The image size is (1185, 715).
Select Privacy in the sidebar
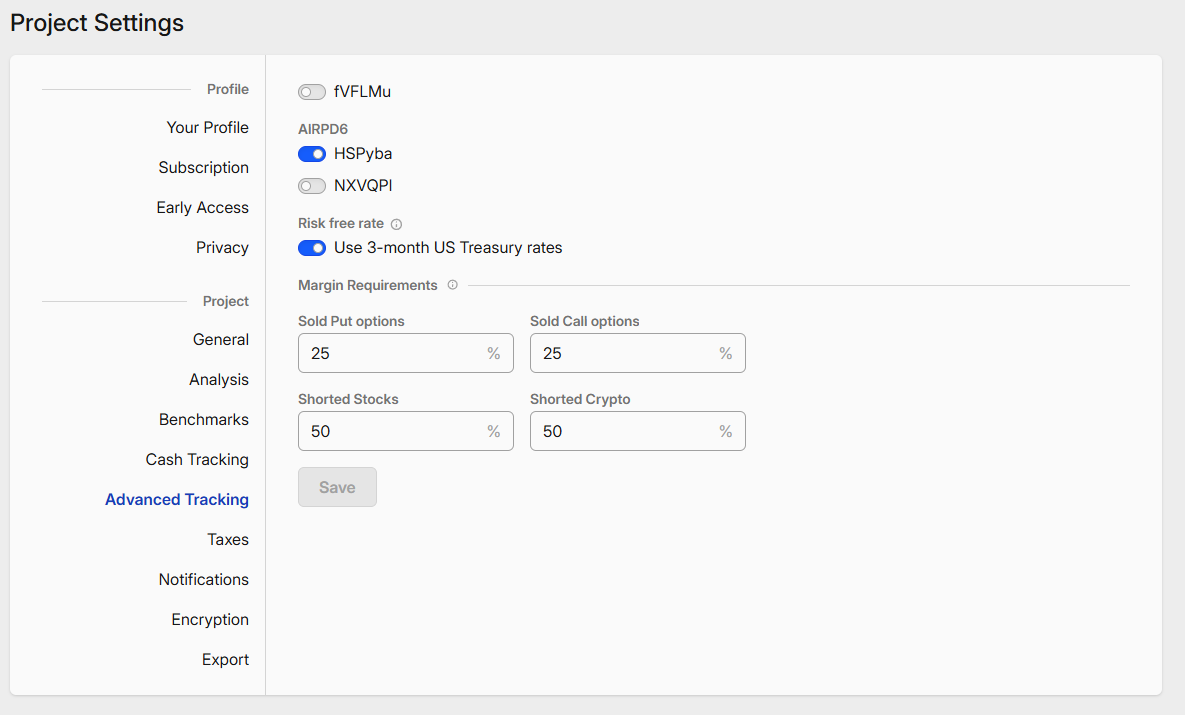[222, 248]
